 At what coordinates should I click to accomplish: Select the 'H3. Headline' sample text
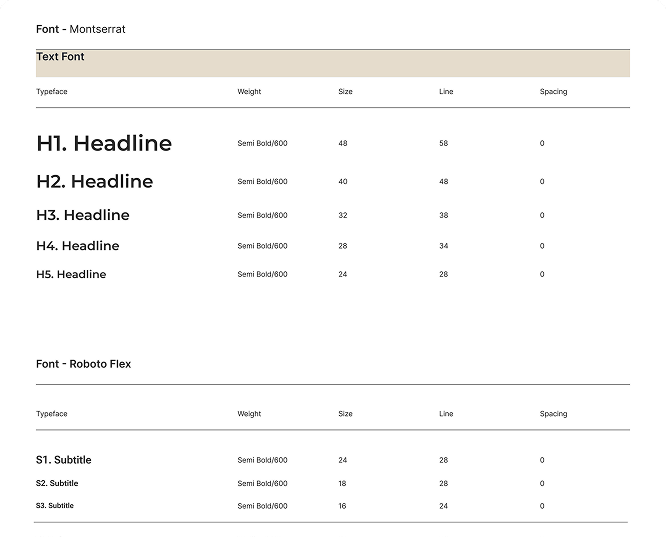(x=83, y=215)
